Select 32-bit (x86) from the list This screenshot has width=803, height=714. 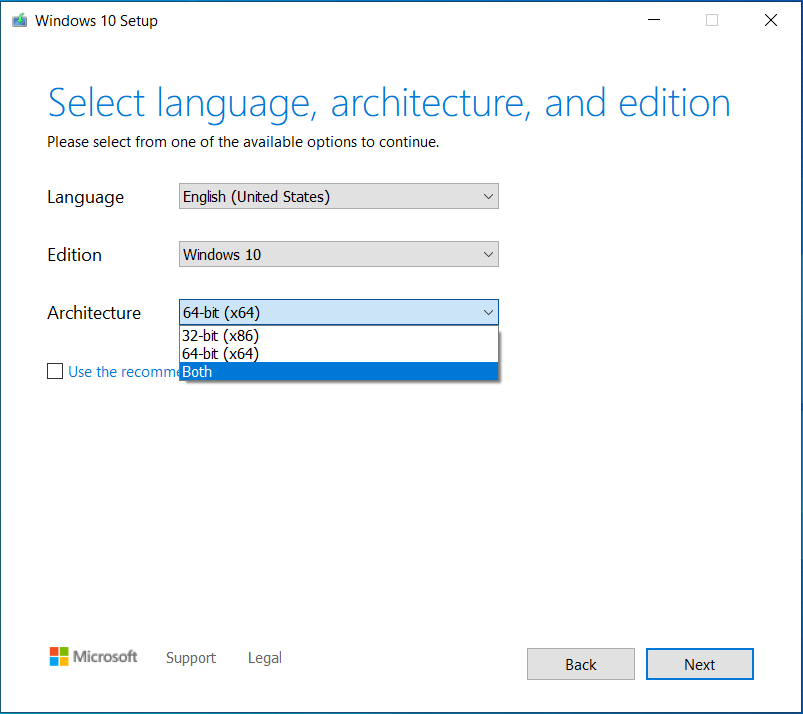point(339,335)
